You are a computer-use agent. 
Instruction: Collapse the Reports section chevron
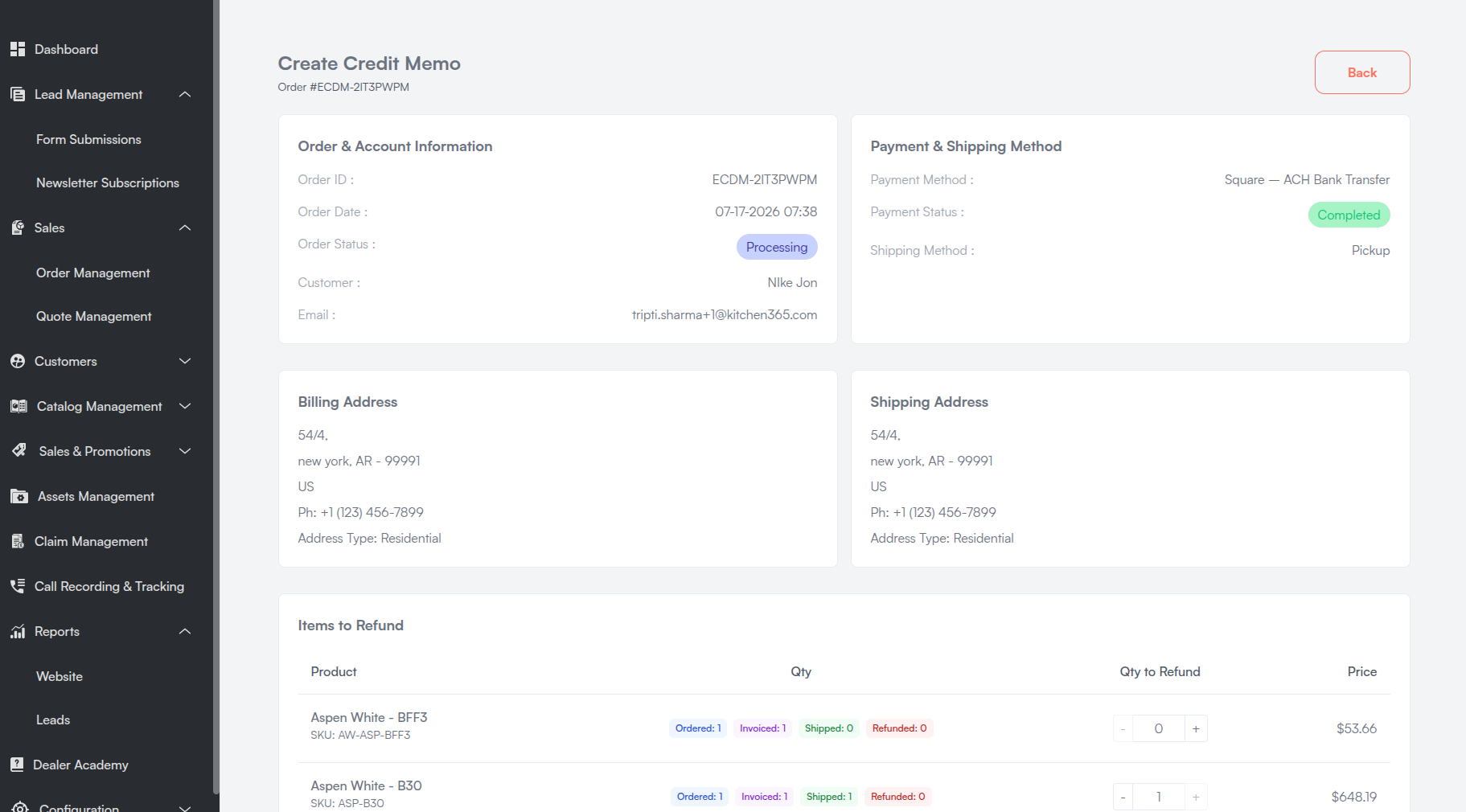tap(185, 631)
